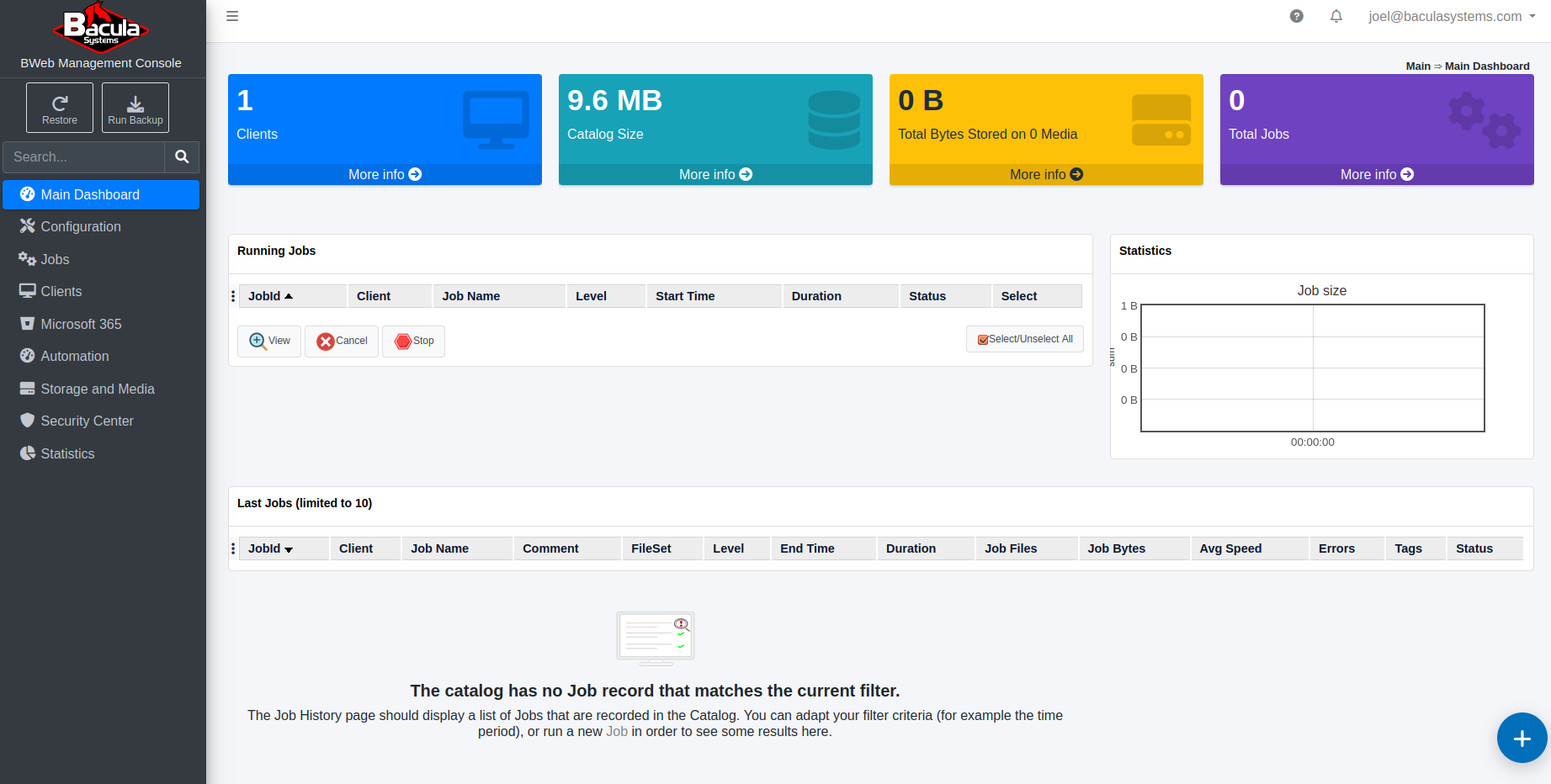Open the notifications bell icon
Image resolution: width=1551 pixels, height=784 pixels.
click(1336, 16)
